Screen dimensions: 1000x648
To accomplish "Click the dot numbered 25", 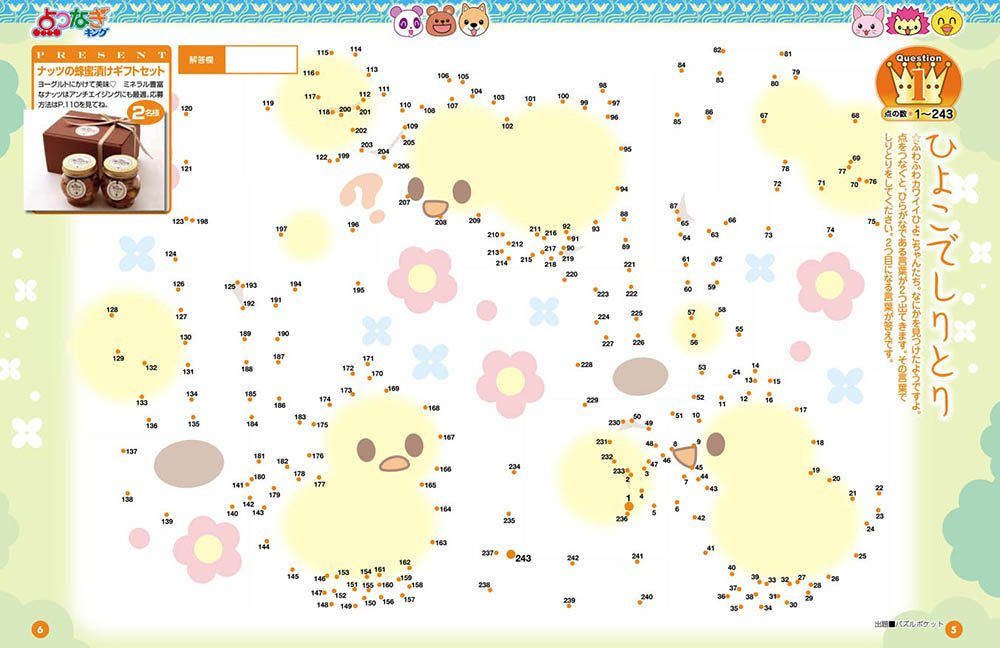I will (x=856, y=556).
